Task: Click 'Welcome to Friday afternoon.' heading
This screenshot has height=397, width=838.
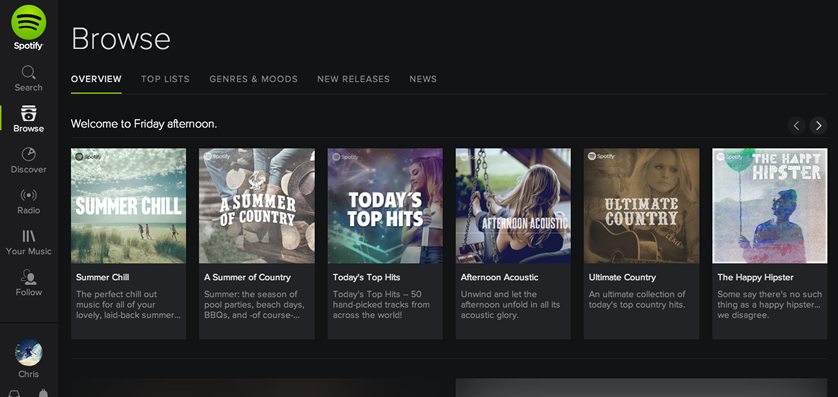Action: [144, 124]
